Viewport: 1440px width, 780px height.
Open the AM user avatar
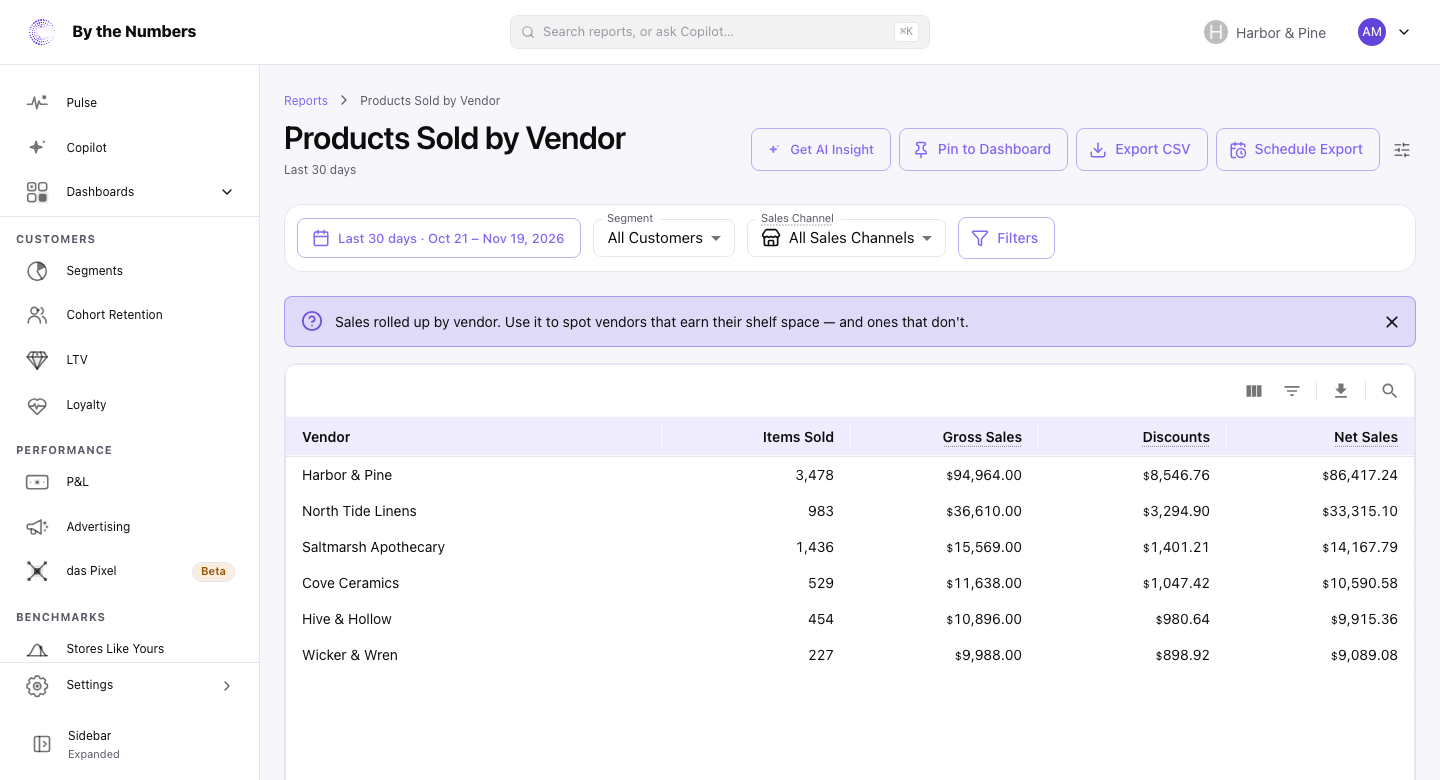(1372, 32)
